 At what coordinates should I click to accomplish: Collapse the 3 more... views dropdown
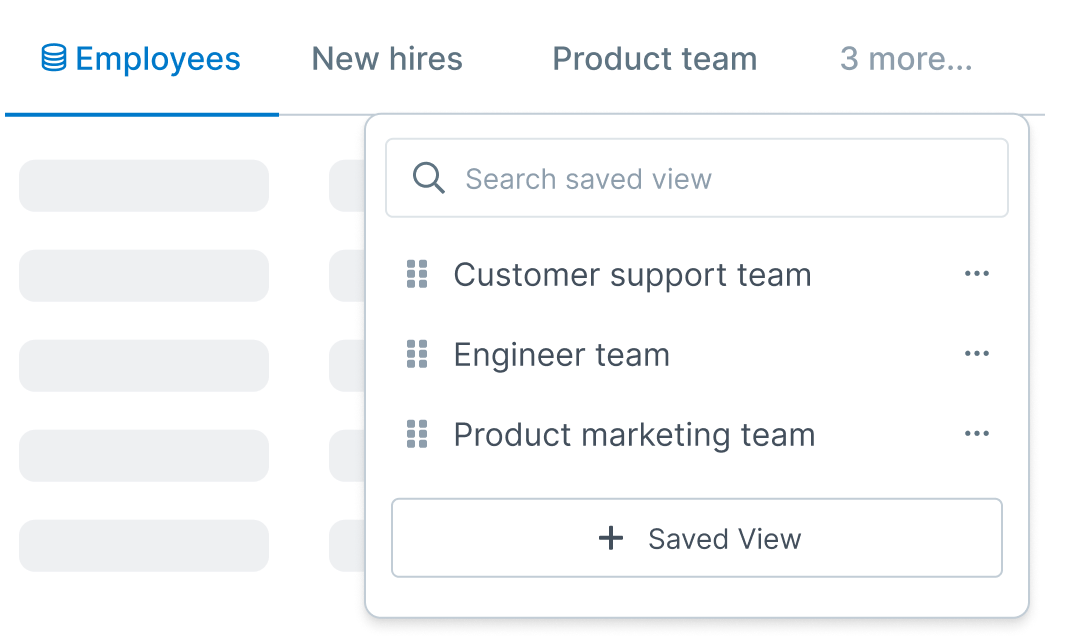(x=906, y=58)
